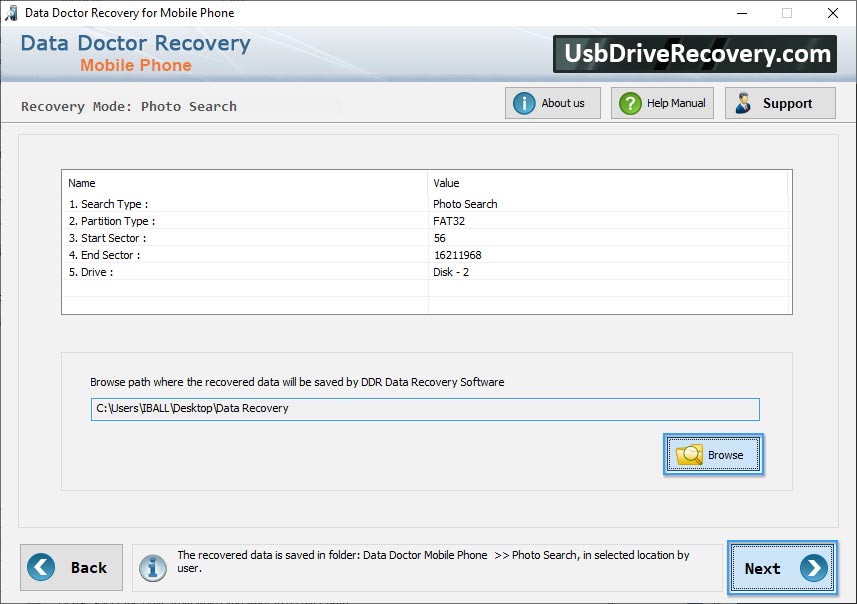Select the '3. Start Sector :' row
Viewport: 857px width, 604px height.
click(x=426, y=238)
